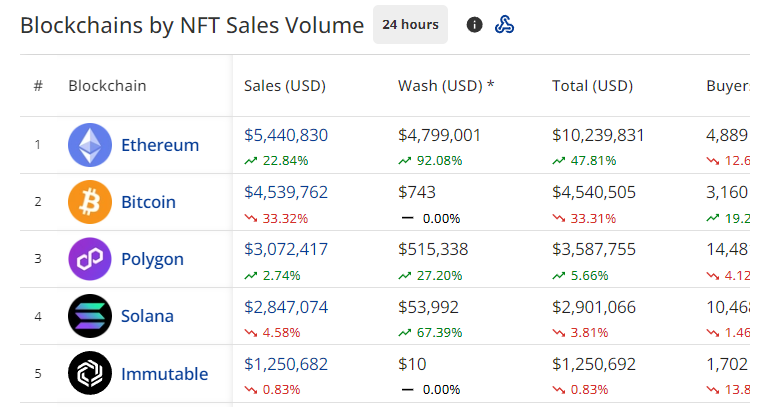Sort by the Wash (USD) column header
Image resolution: width=769 pixels, height=407 pixels.
pos(446,86)
